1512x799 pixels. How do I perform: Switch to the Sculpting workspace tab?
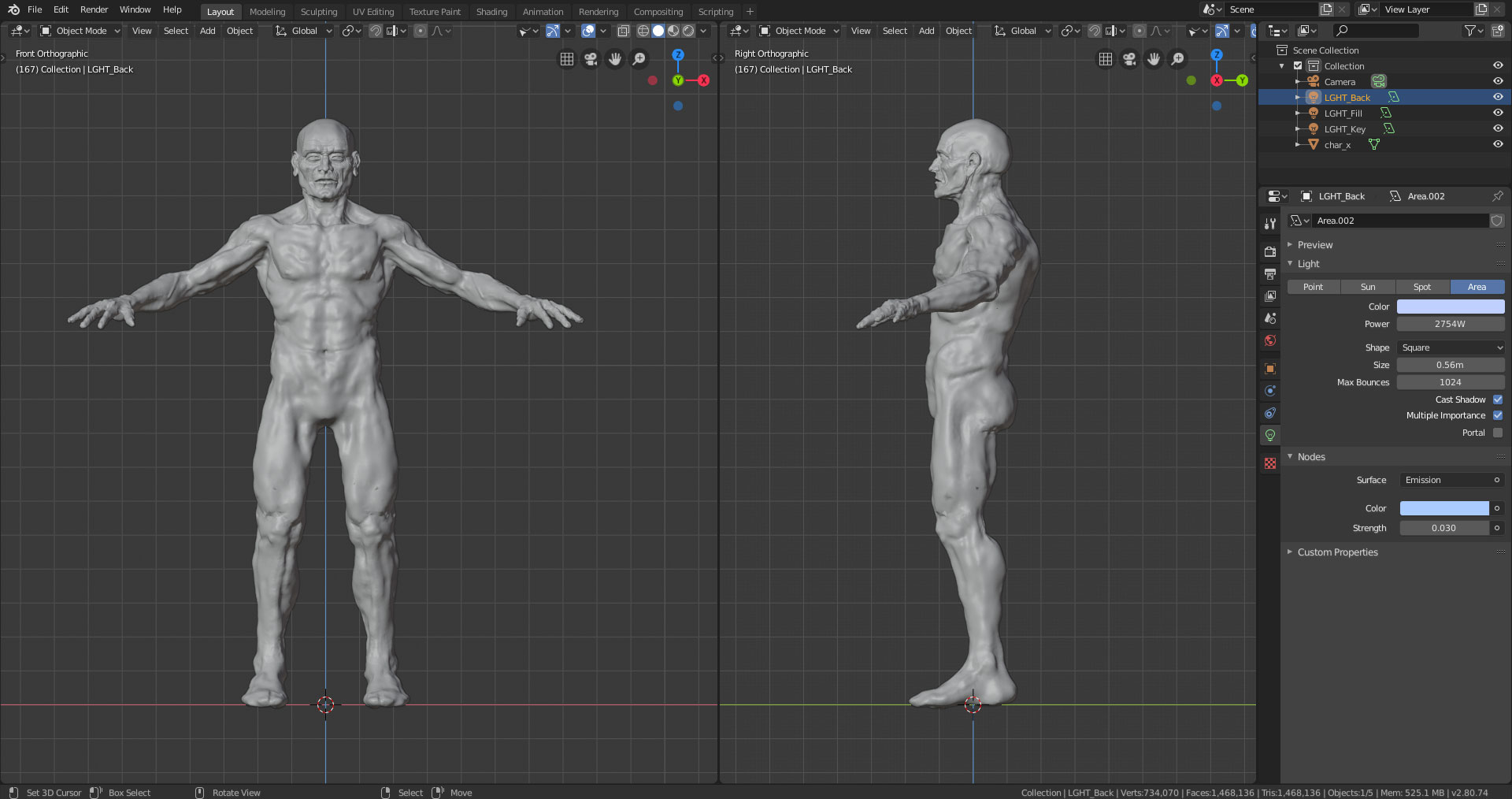point(318,11)
